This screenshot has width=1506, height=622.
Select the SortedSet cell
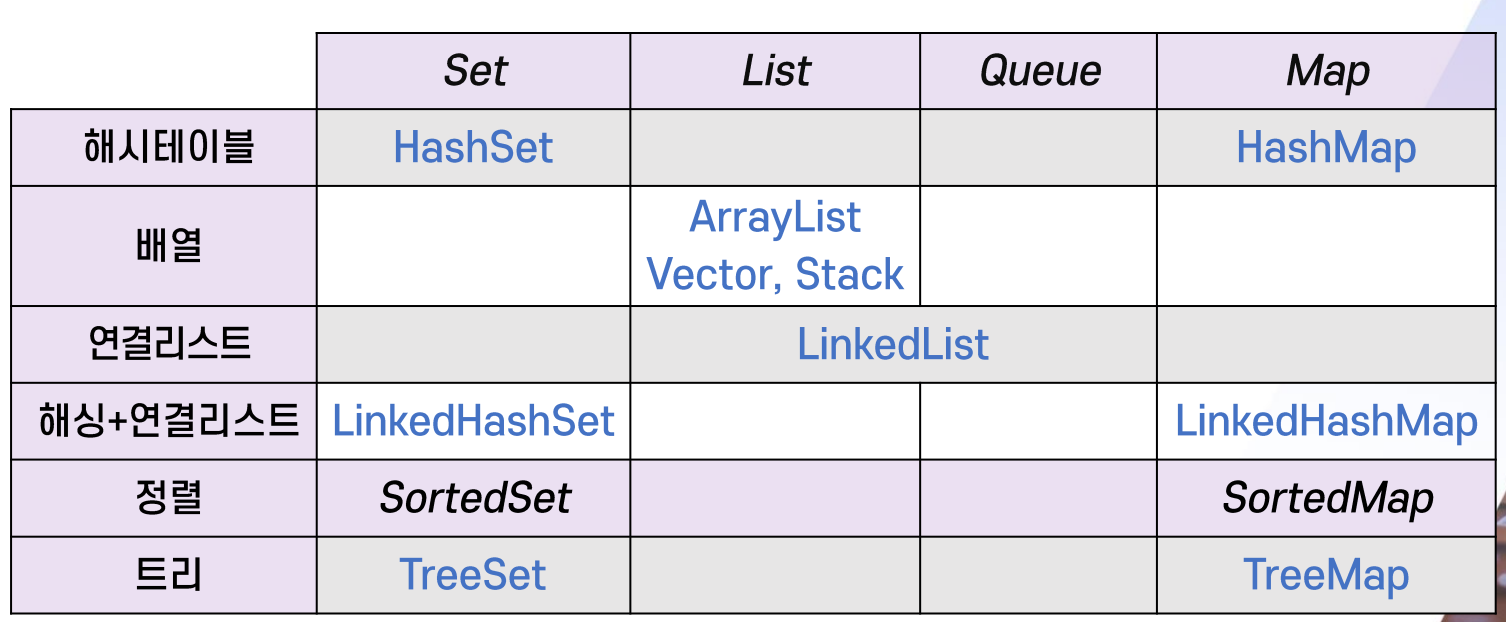(475, 498)
